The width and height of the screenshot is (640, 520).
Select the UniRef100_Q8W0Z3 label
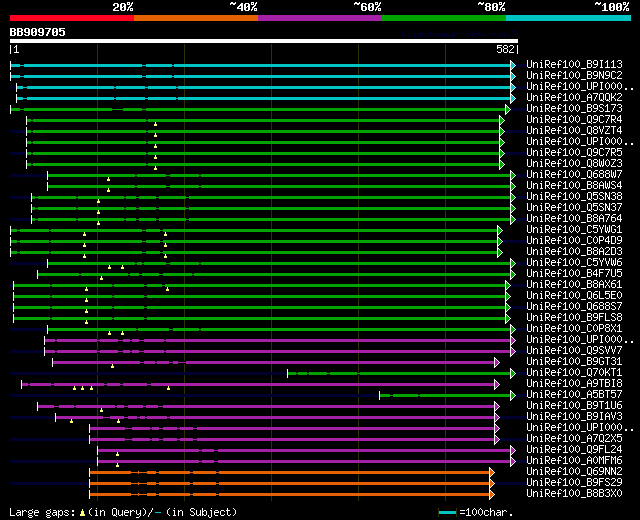(x=574, y=163)
